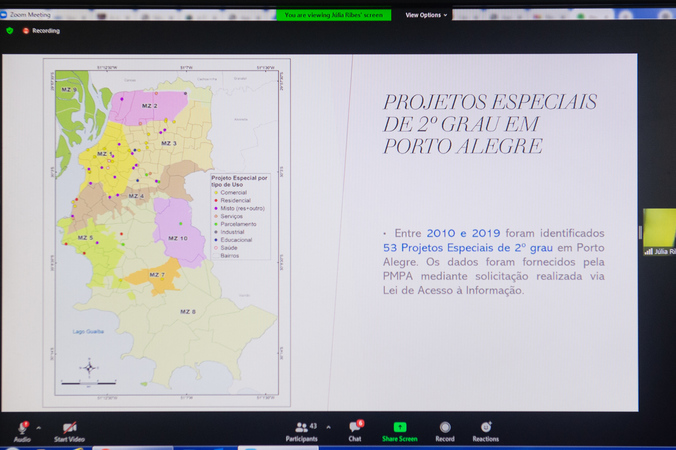Image resolution: width=676 pixels, height=450 pixels.
Task: Expand participants options caret next to count
Action: pos(329,427)
